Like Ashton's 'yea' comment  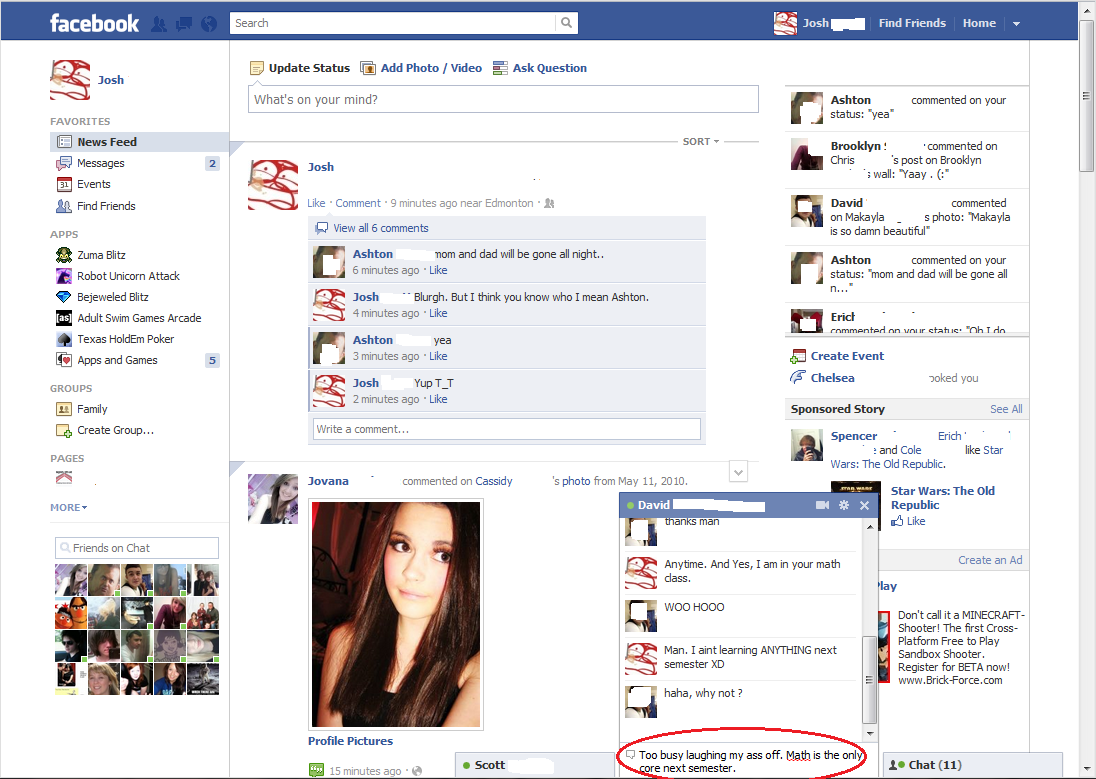pos(438,356)
